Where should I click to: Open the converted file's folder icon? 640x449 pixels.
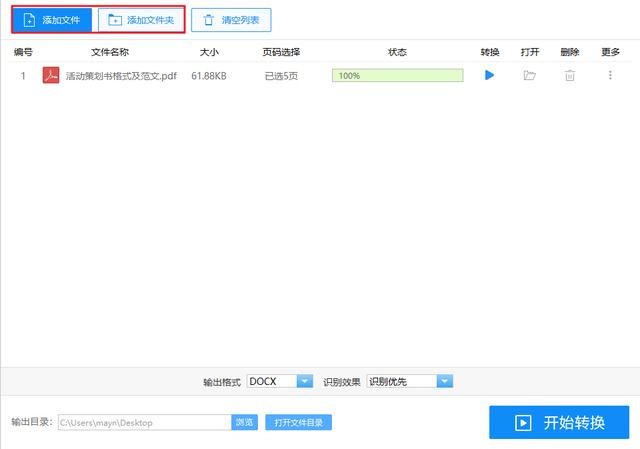(529, 75)
